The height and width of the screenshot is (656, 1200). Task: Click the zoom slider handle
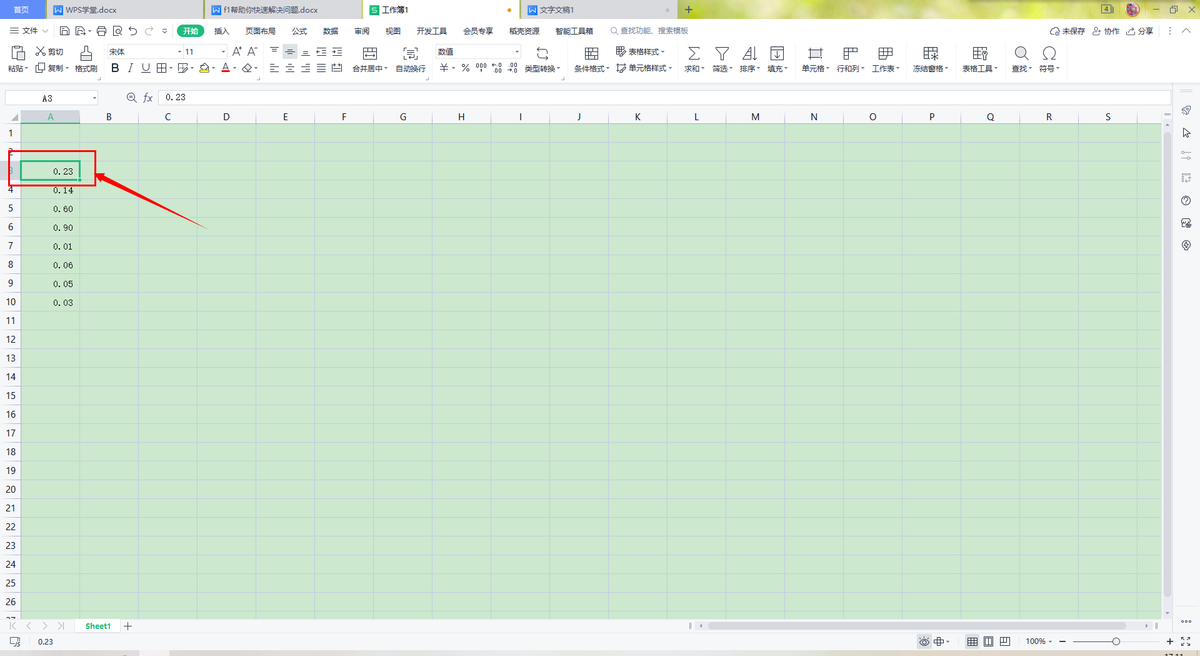1116,641
